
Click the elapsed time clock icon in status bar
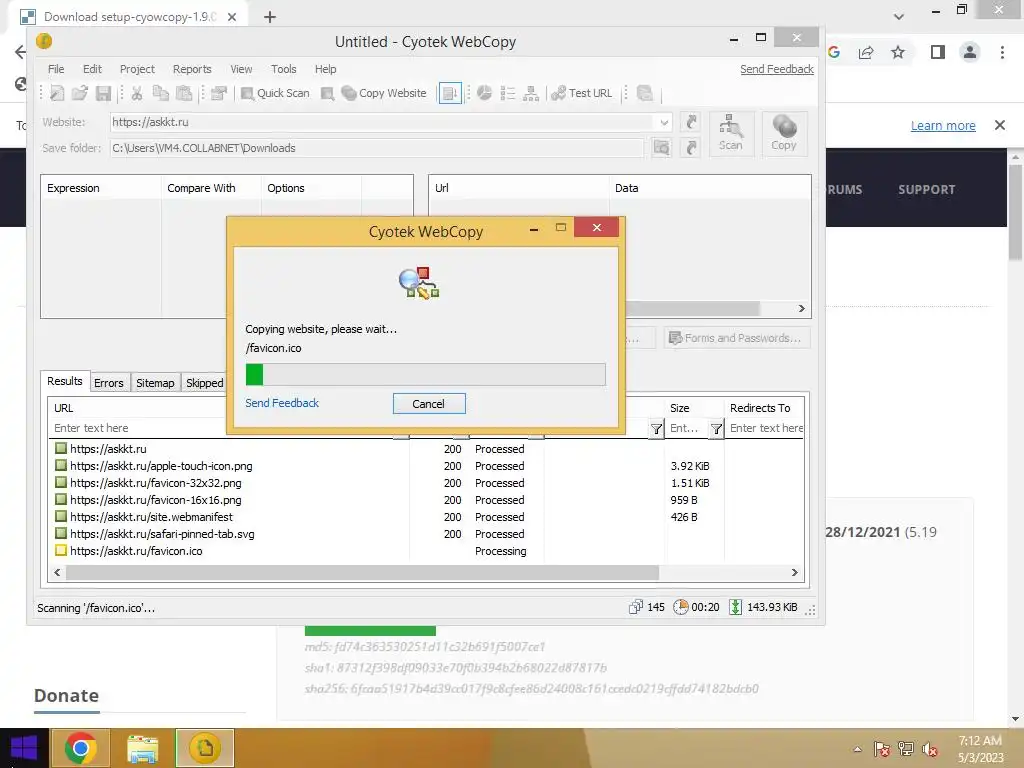coord(680,607)
